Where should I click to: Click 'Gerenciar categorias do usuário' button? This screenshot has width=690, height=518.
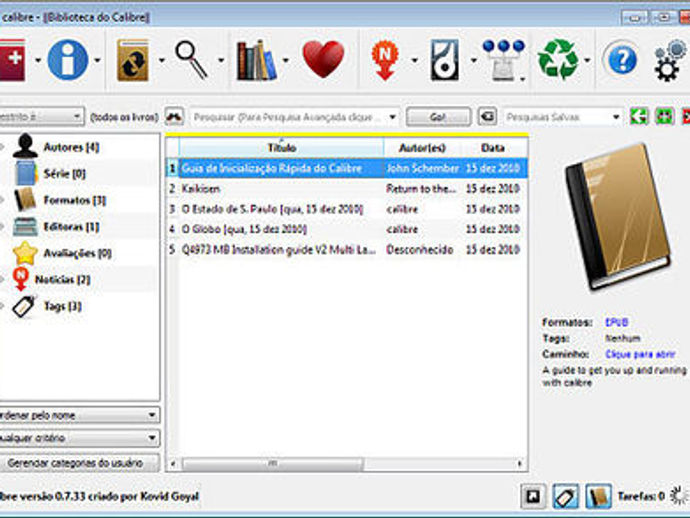tap(79, 463)
